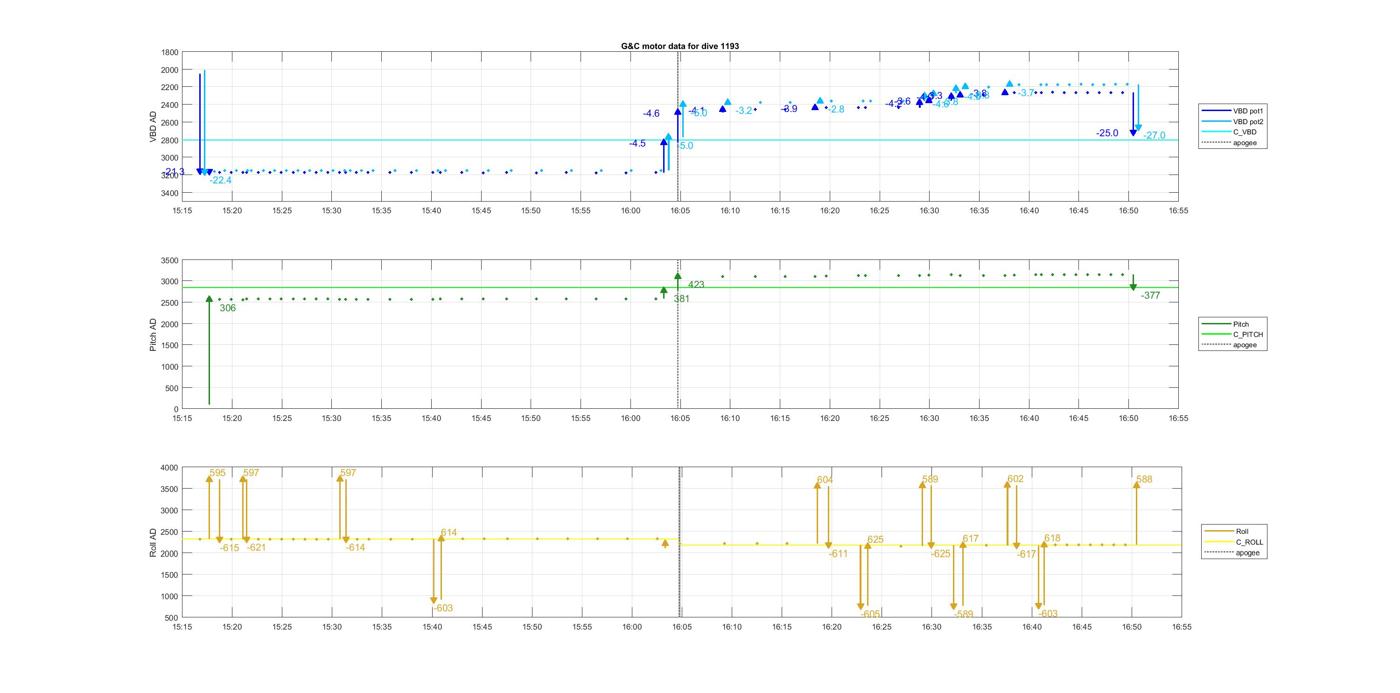Click the '306' pitch data label
1400x693 pixels.
228,308
